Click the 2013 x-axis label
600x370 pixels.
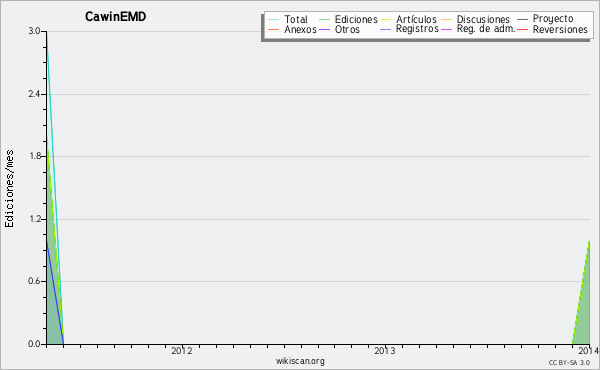(385, 350)
